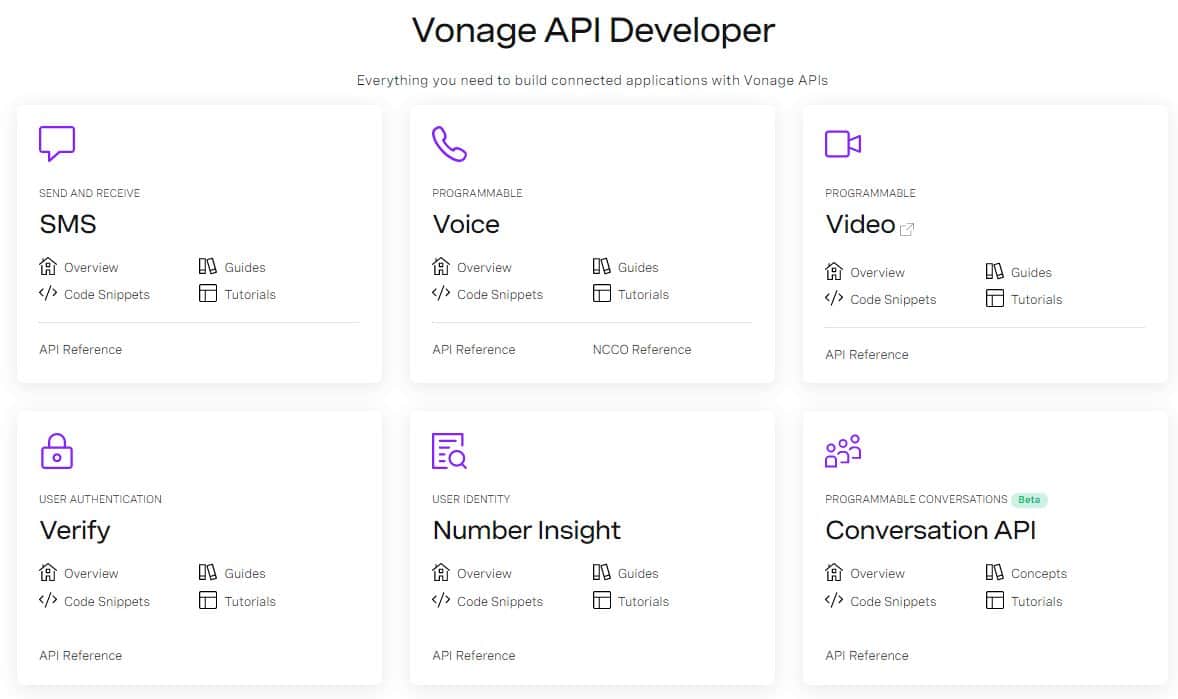This screenshot has width=1178, height=699.
Task: Open Video Code Snippets
Action: [x=893, y=300]
